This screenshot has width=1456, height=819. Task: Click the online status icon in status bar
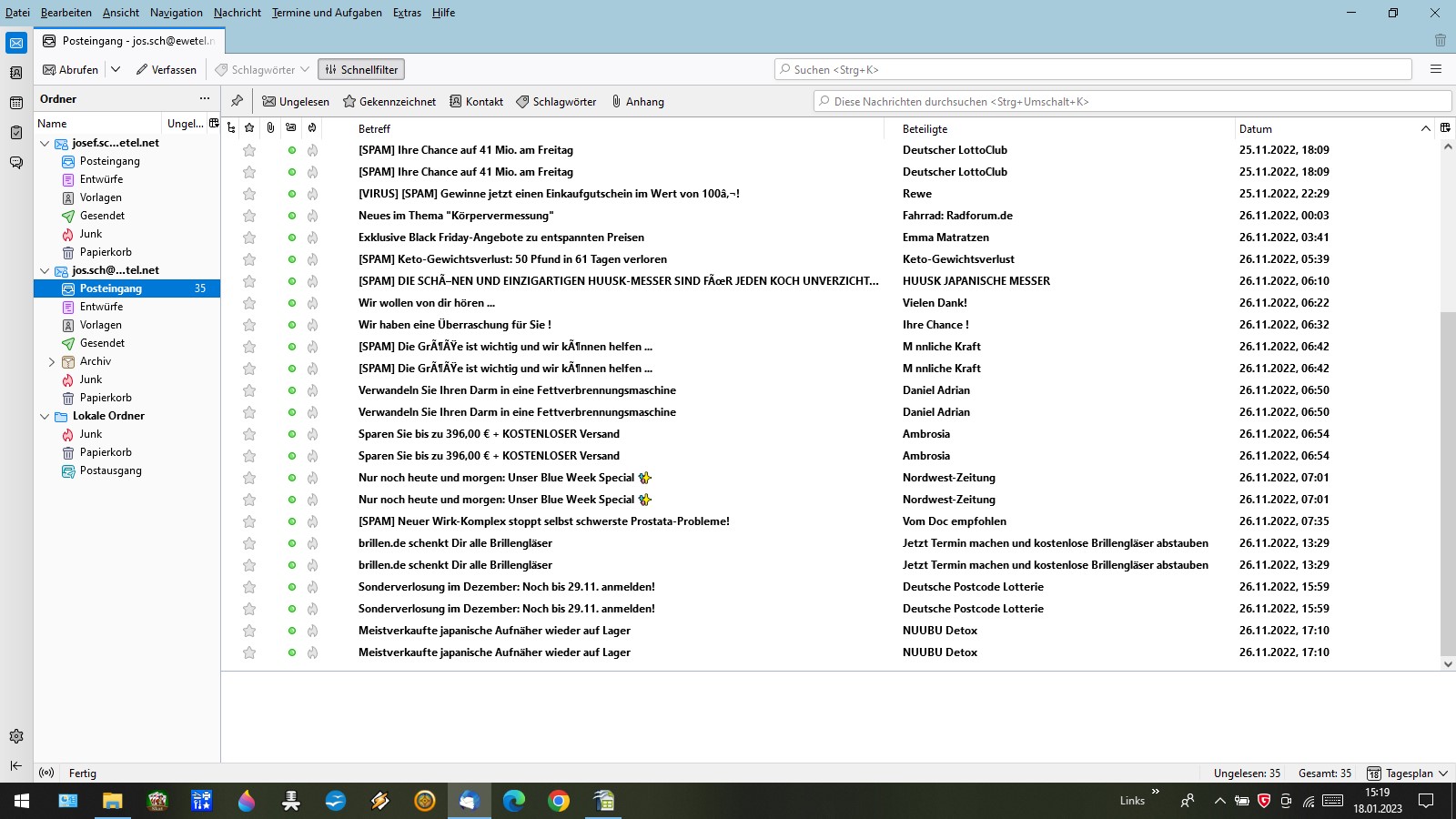pyautogui.click(x=46, y=773)
